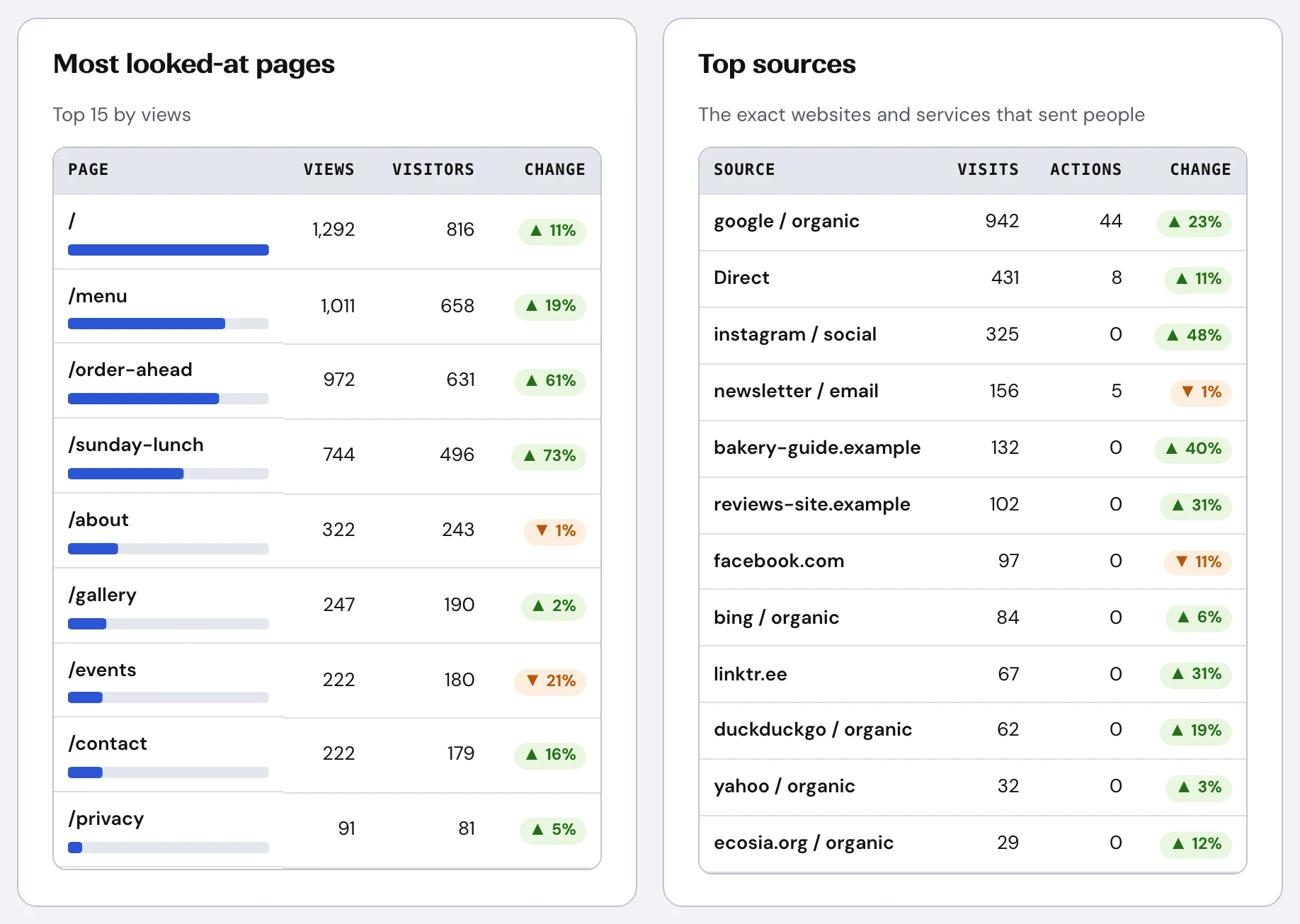Click the 1% down badge for newsletter / email
The image size is (1300, 924).
tap(1201, 392)
